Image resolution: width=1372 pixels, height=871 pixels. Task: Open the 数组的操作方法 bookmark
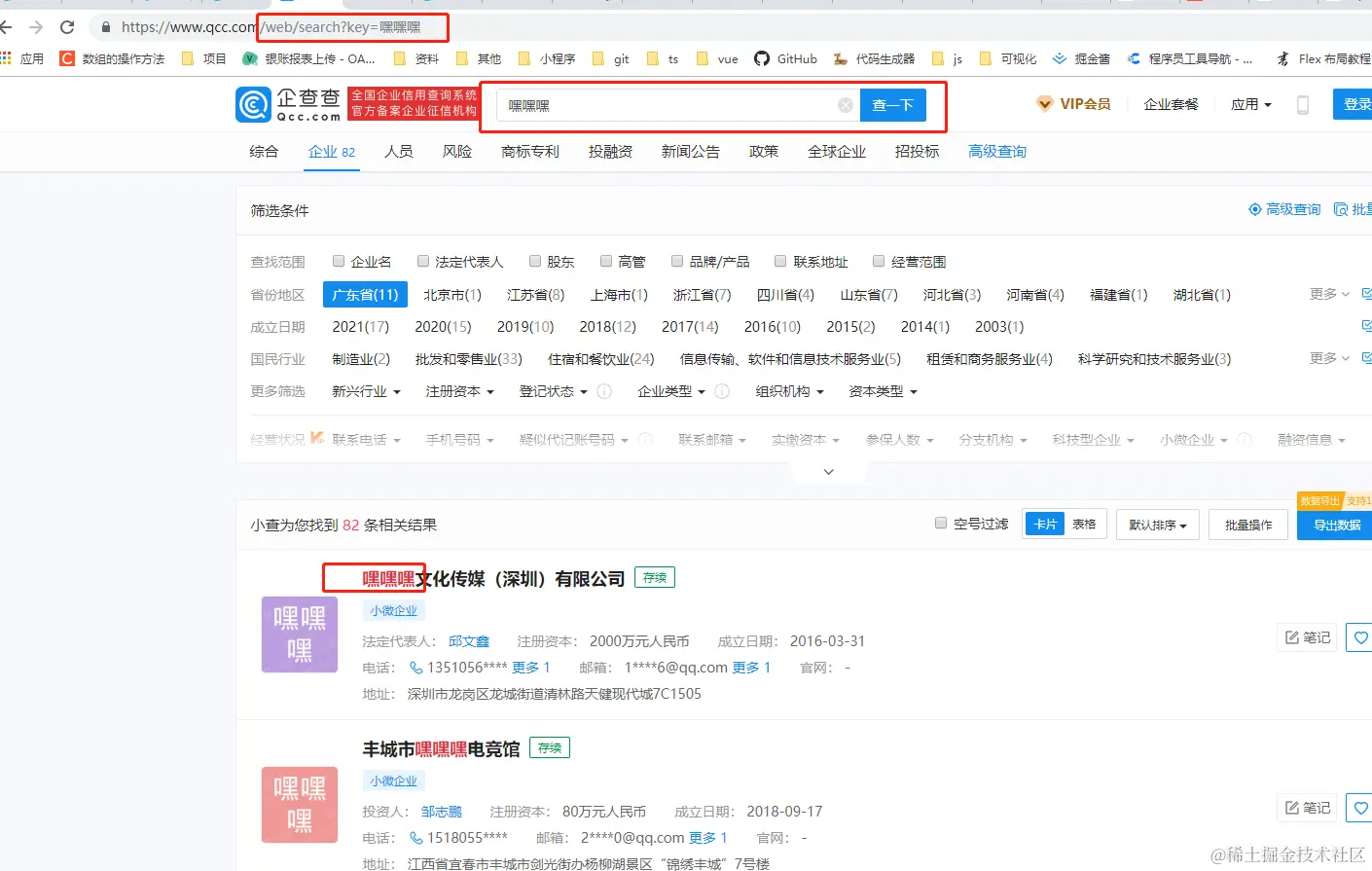[x=112, y=59]
